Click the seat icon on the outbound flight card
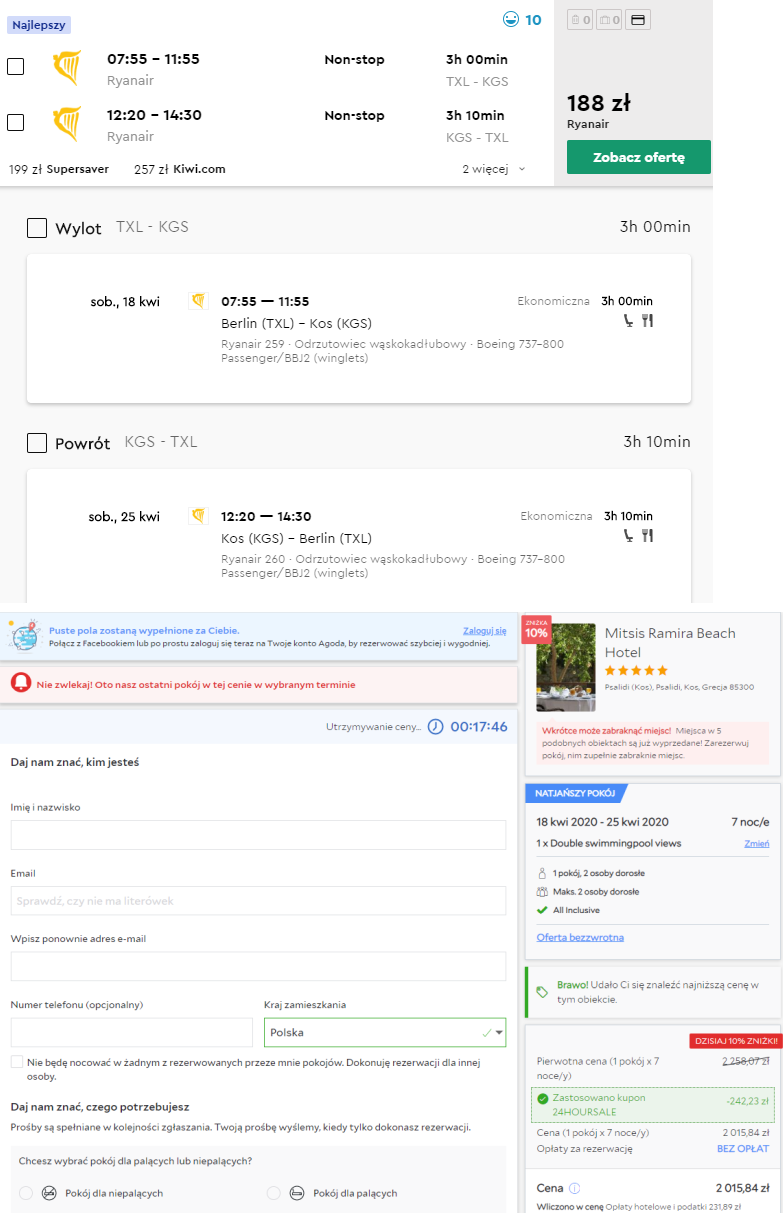 coord(628,321)
